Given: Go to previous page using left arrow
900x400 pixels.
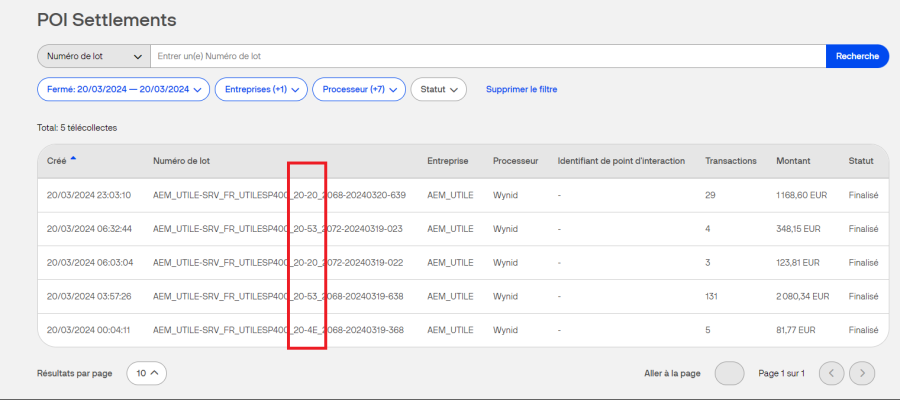Looking at the screenshot, I should [831, 373].
